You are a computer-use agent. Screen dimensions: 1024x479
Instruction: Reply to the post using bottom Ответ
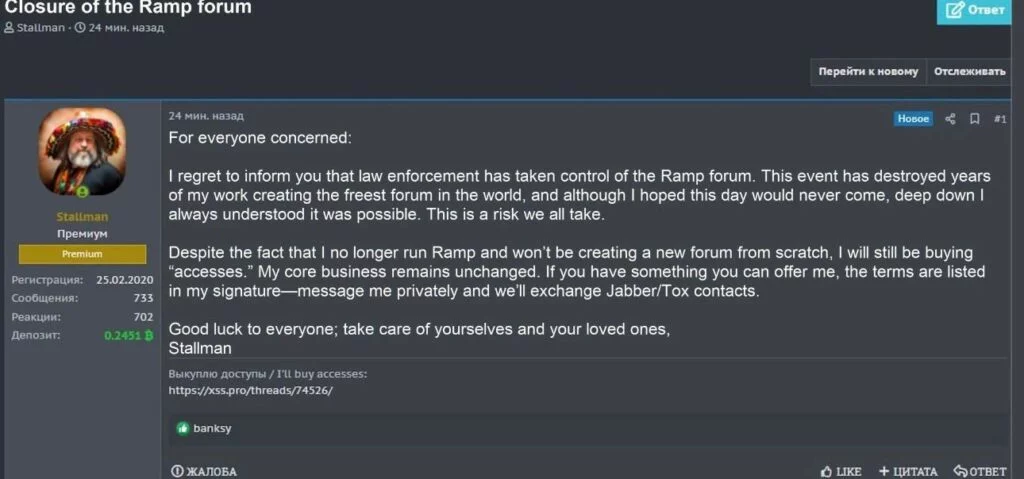coord(980,471)
